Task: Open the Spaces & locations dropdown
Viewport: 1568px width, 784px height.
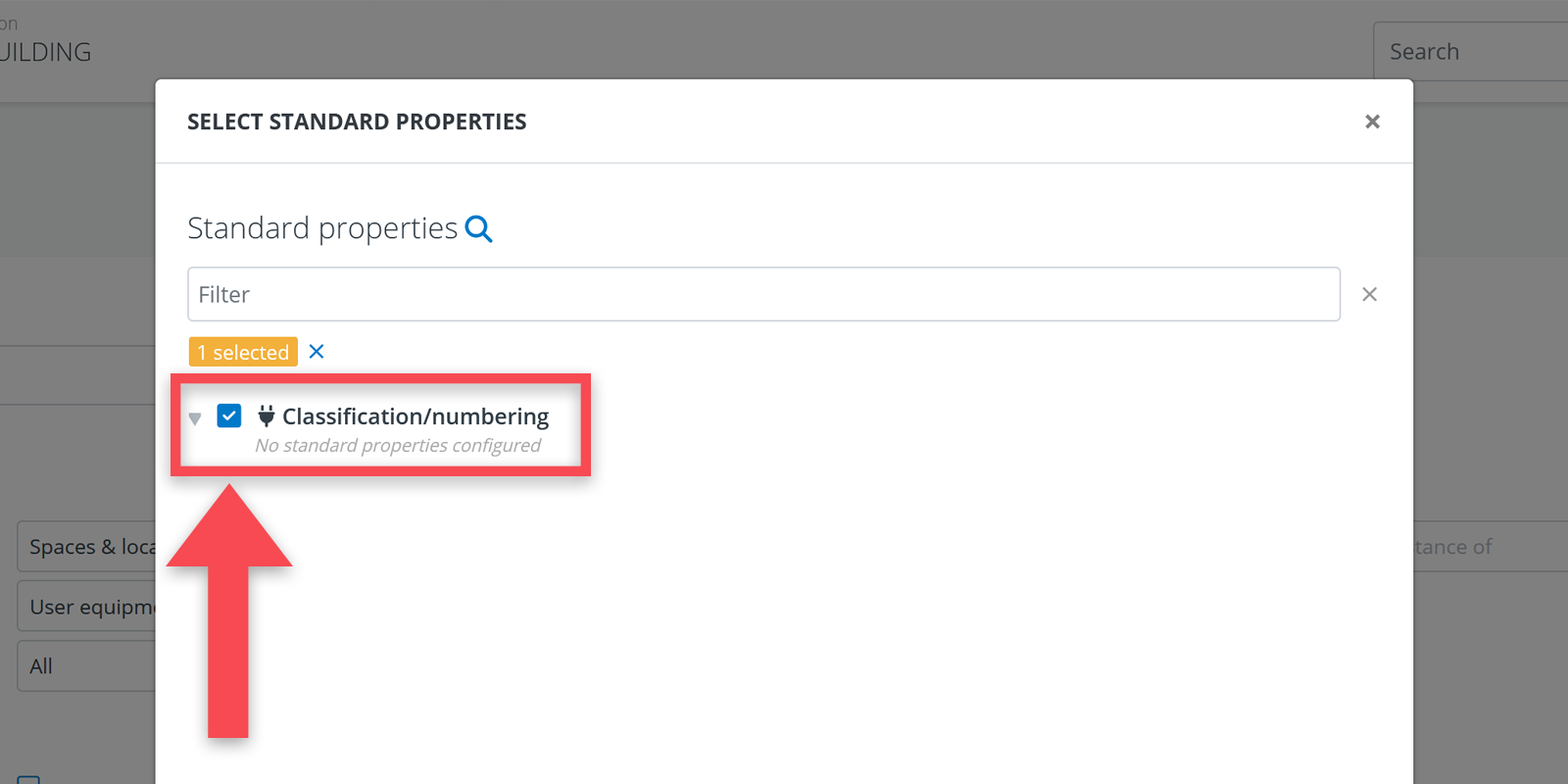Action: (88, 547)
